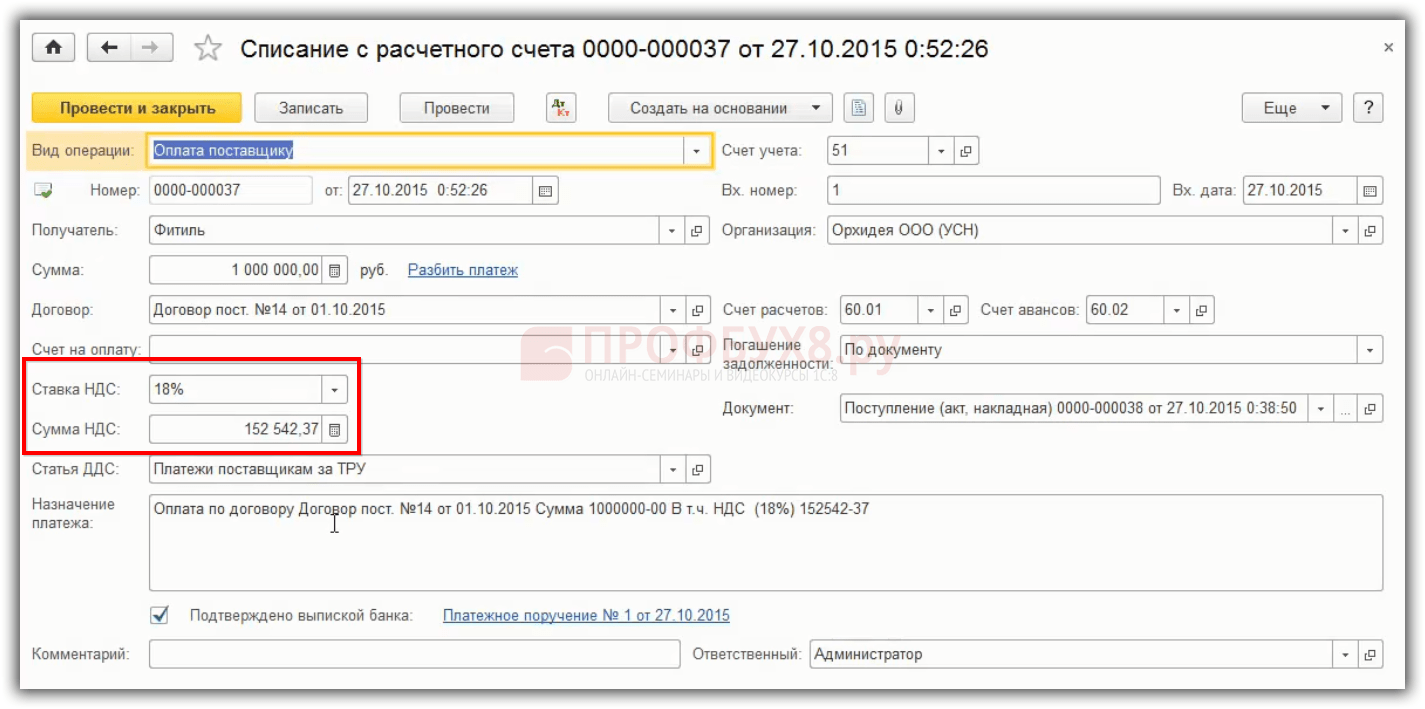Screen dimensions: 1425x709
Task: Open Получатель Фитиль record with open icon
Action: 697,231
